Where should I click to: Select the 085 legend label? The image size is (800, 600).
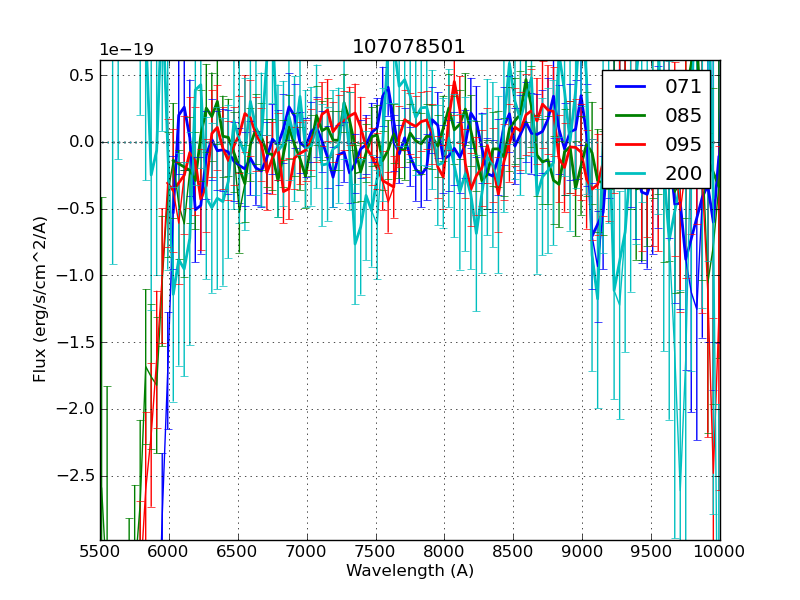[x=684, y=115]
